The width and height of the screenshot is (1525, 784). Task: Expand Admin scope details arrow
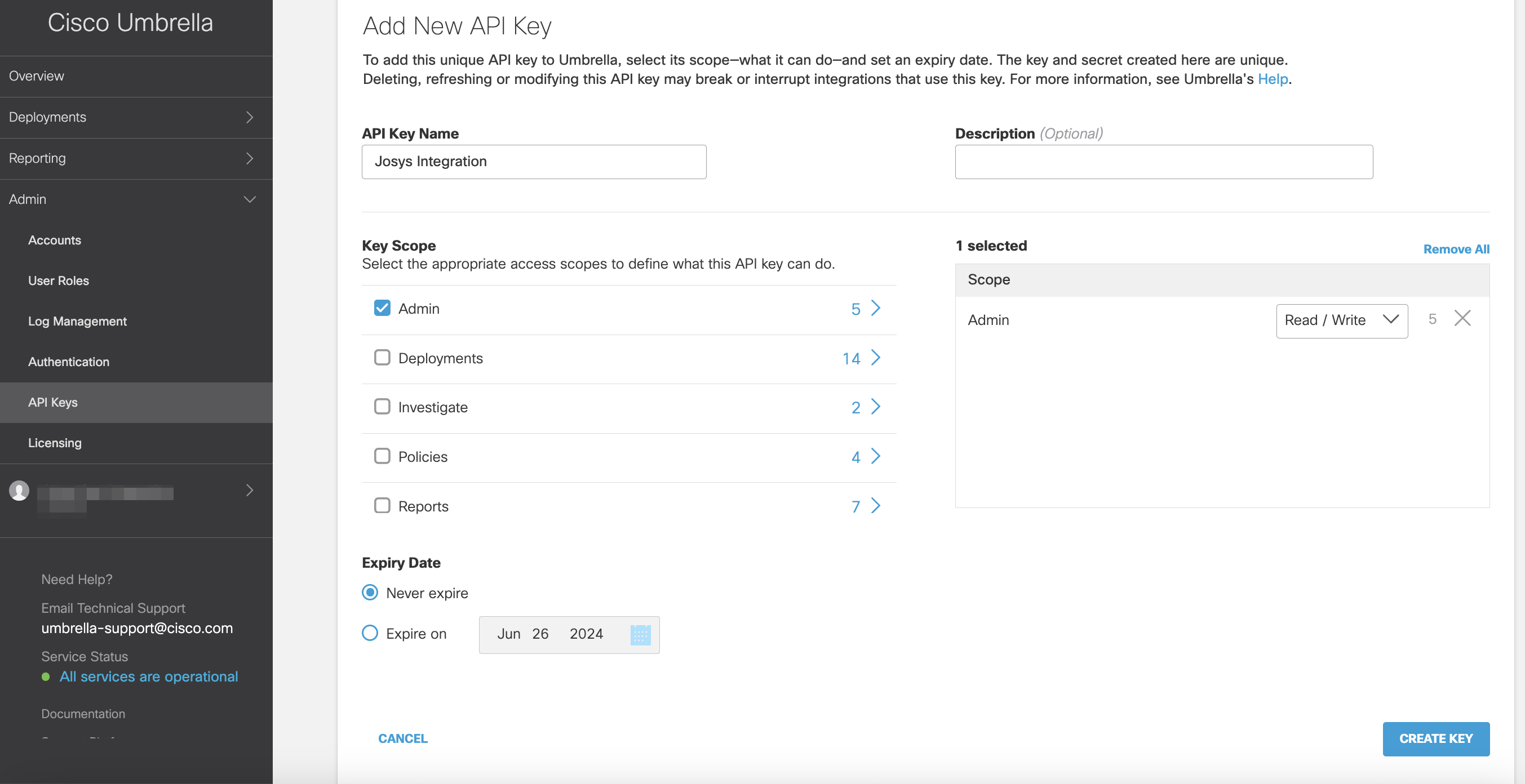(x=876, y=308)
